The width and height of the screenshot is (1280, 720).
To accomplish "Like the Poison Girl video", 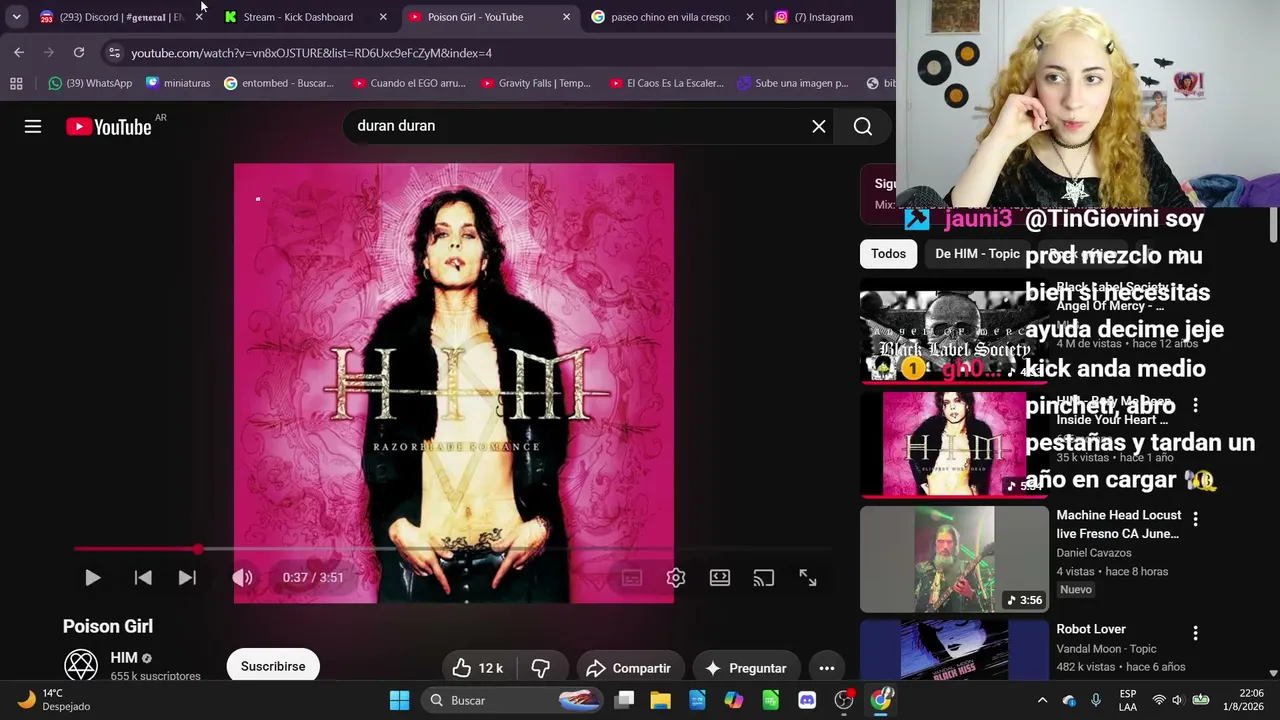I will click(477, 668).
